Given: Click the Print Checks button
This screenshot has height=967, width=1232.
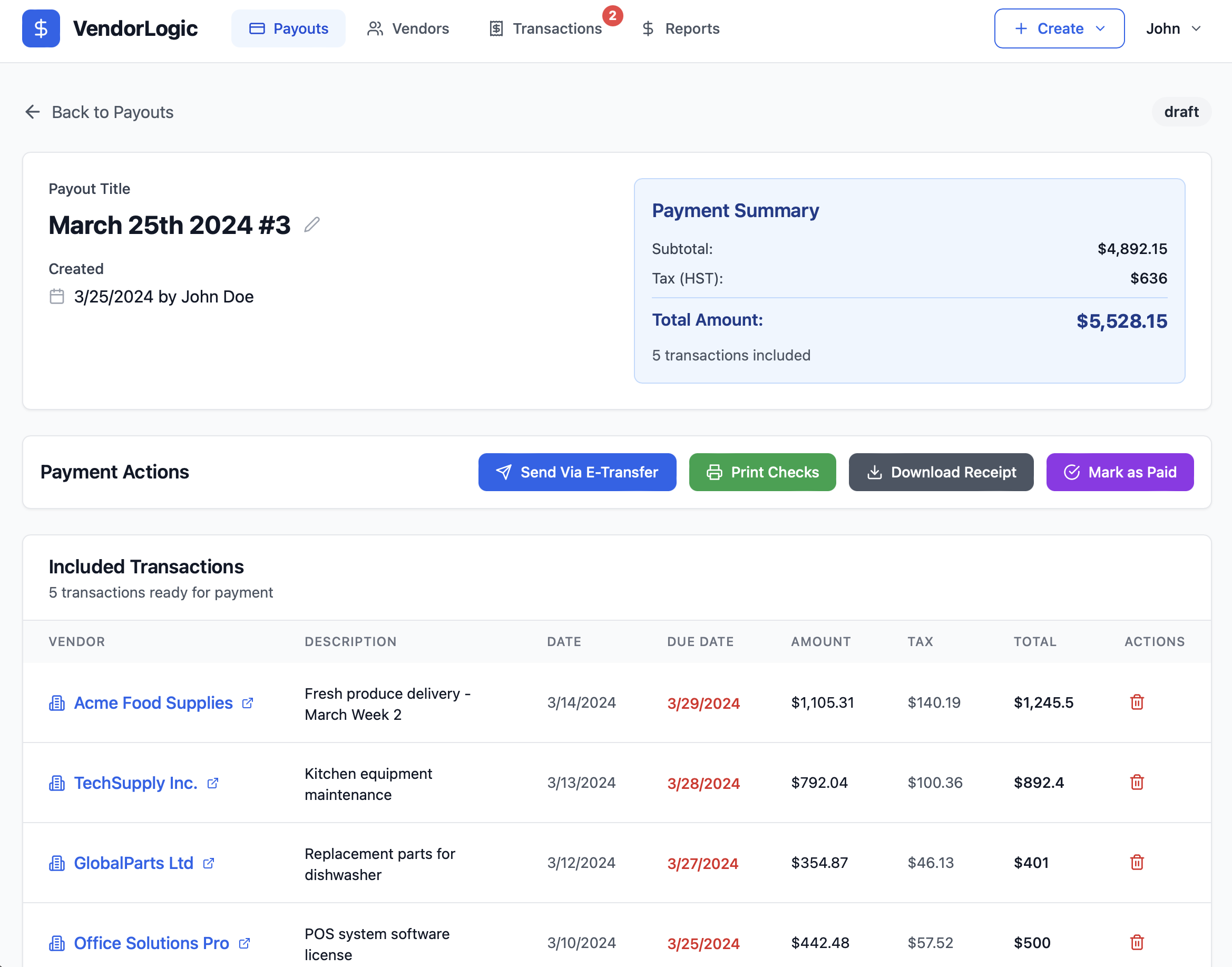Looking at the screenshot, I should [762, 472].
